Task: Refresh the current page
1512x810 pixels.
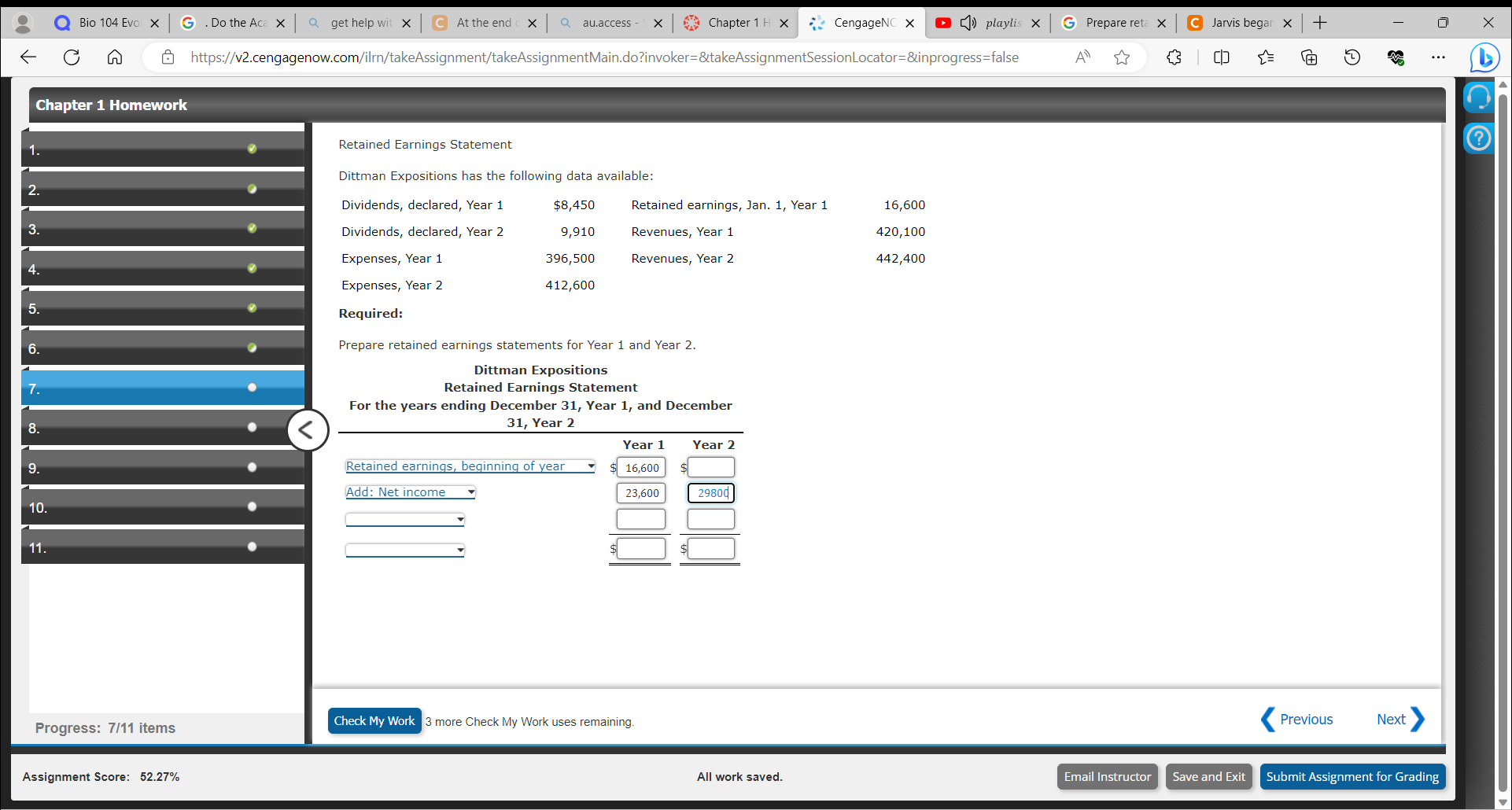Action: (x=72, y=57)
